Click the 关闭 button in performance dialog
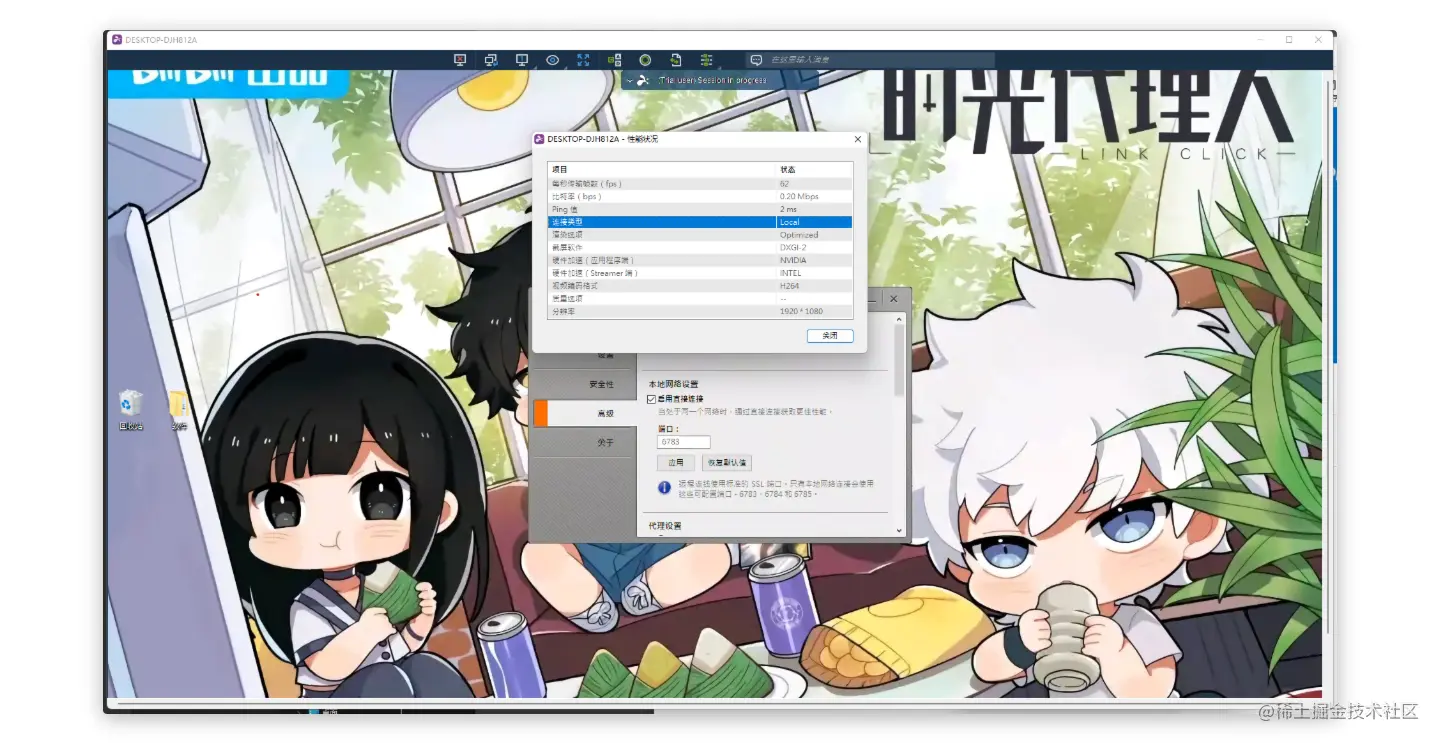The height and width of the screenshot is (743, 1440). (830, 336)
